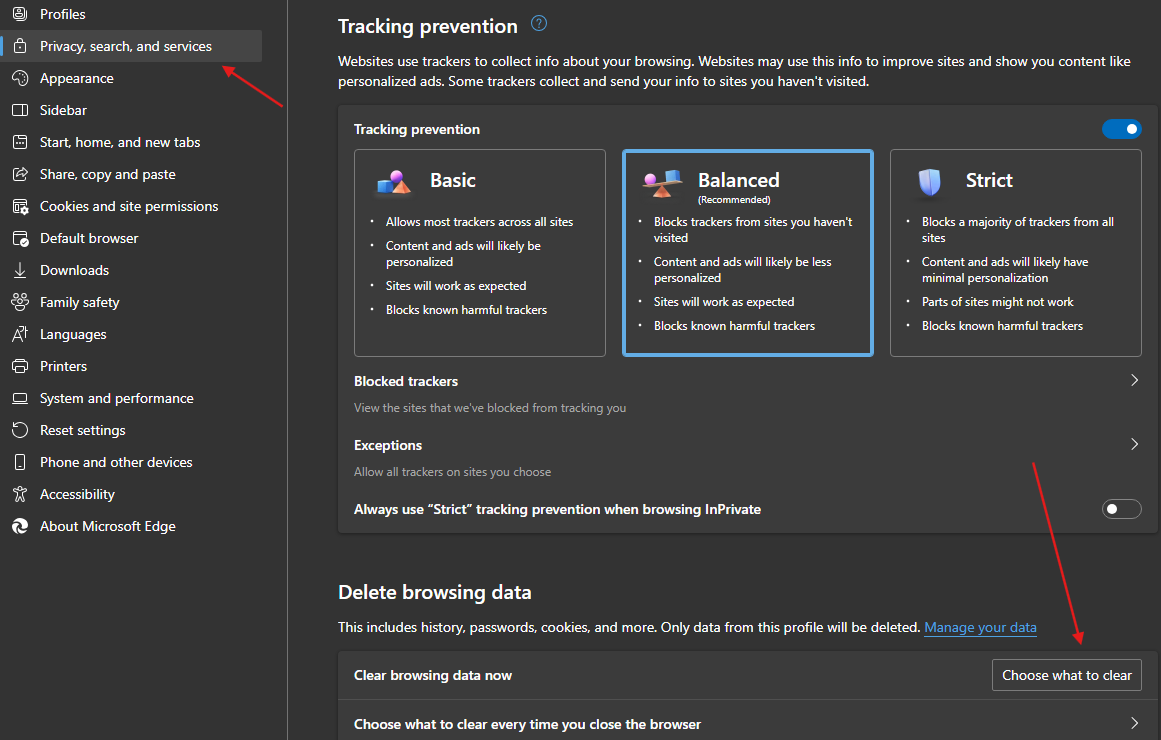Click the Printers icon
The image size is (1161, 740).
click(20, 366)
